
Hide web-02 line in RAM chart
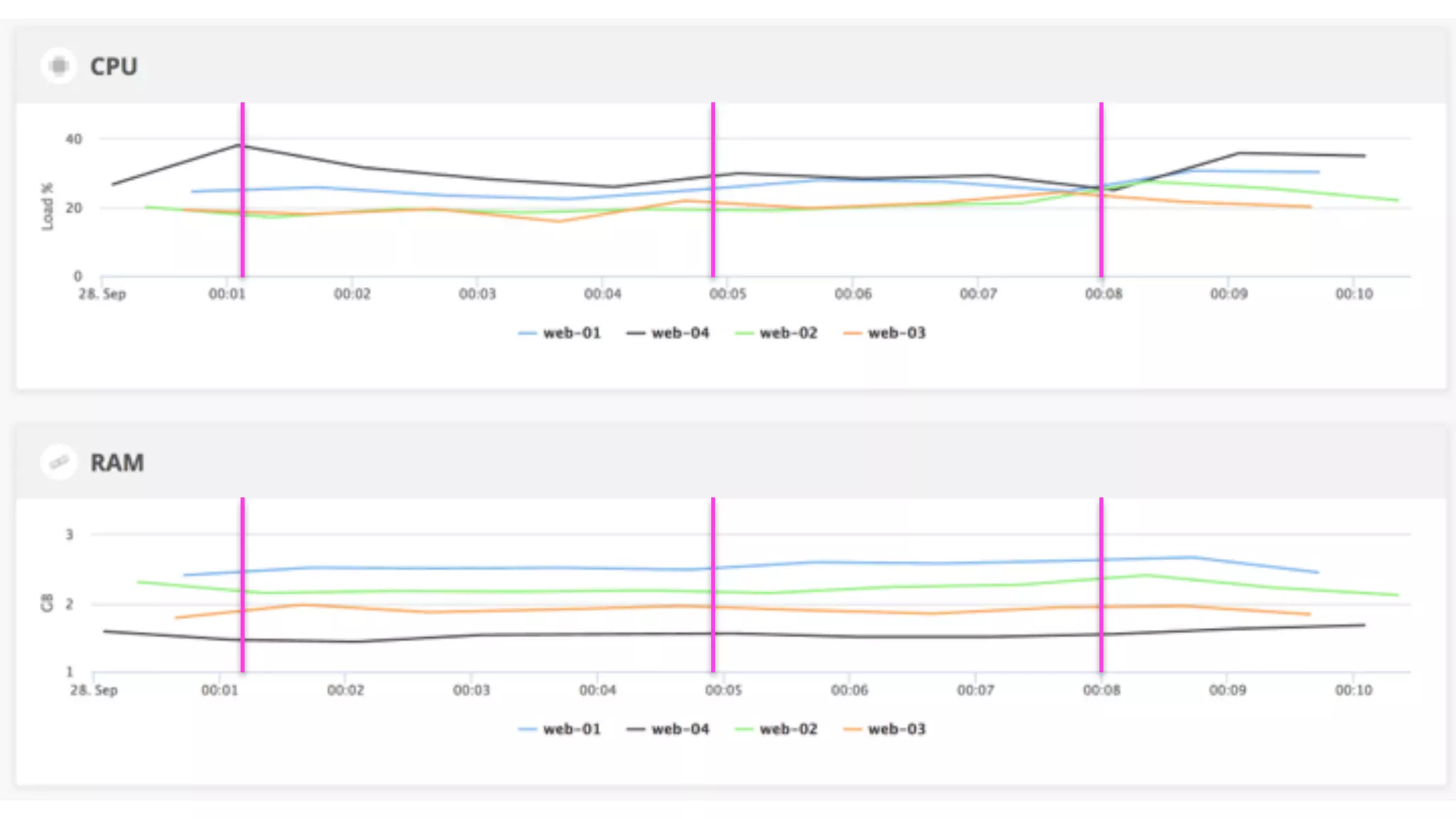[x=788, y=729]
